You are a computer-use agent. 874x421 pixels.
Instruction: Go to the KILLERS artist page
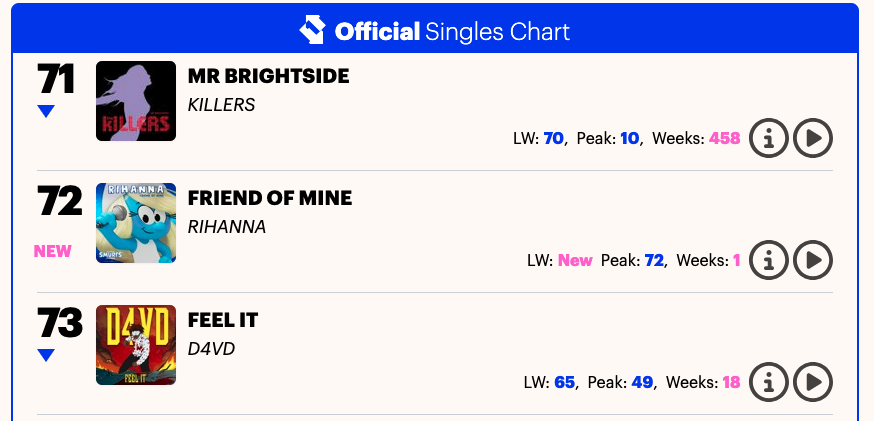(222, 104)
